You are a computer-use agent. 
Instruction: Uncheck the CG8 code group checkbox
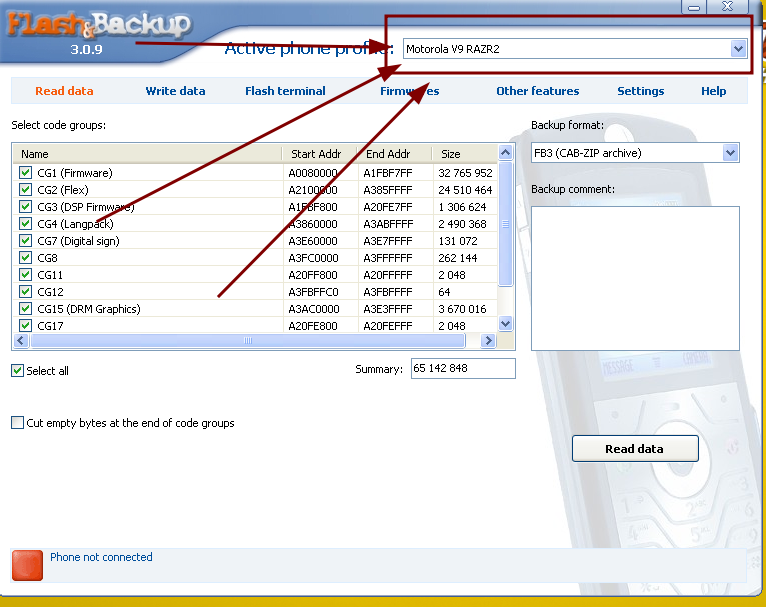25,258
